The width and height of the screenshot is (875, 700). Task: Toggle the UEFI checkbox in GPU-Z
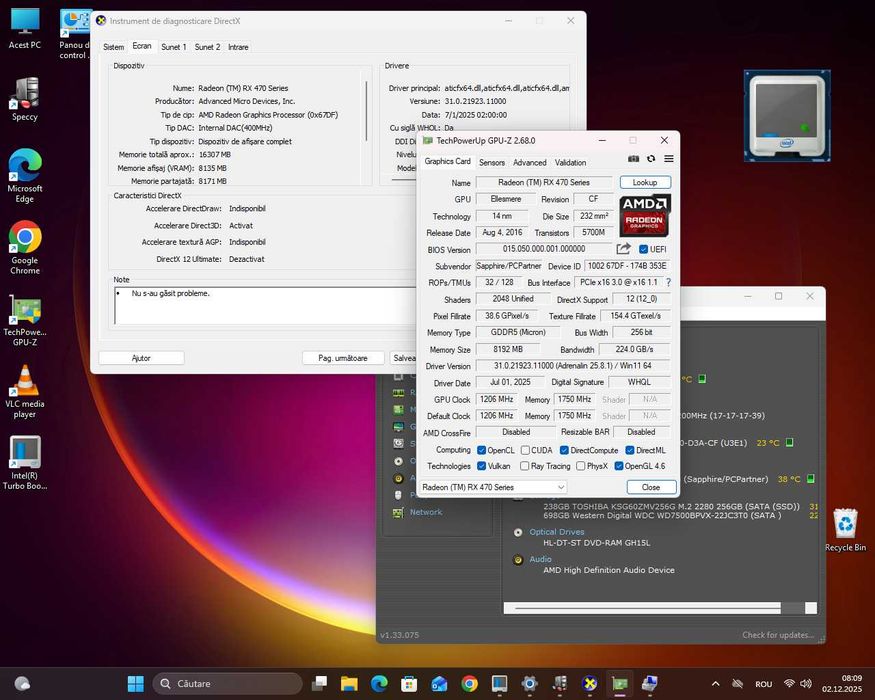point(643,249)
